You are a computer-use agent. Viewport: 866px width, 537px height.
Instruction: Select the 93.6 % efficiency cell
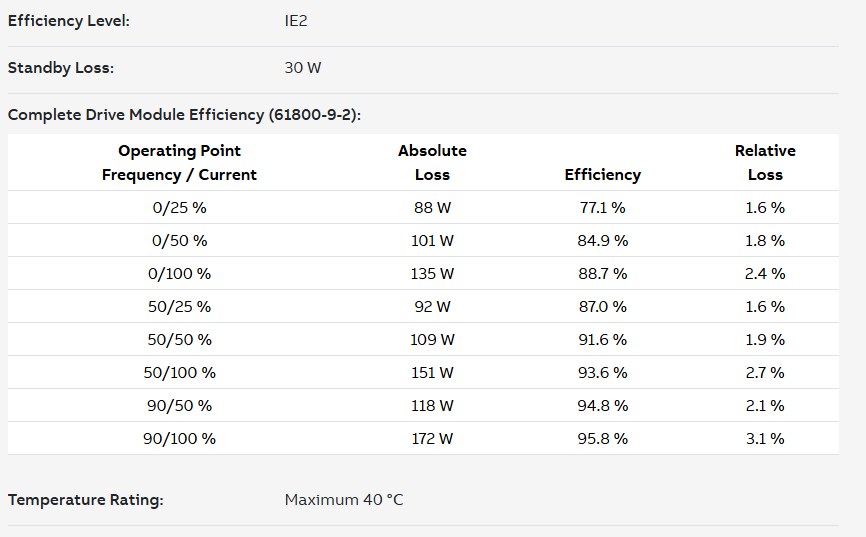(602, 372)
